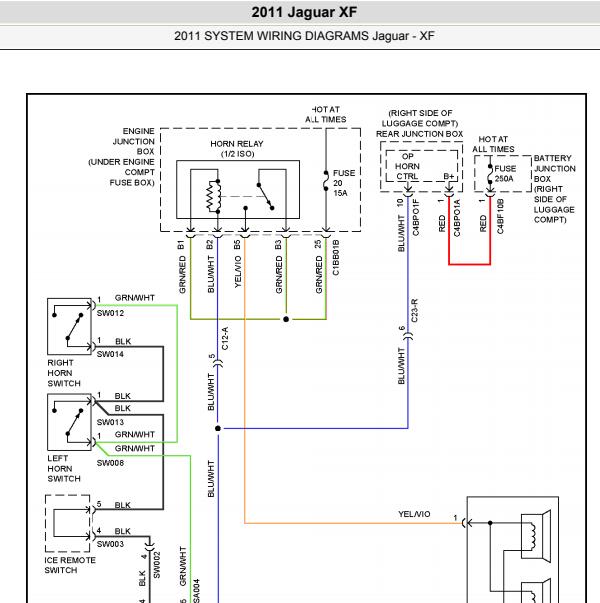
Task: Click the 'C12-A' connector label
Action: (x=225, y=338)
